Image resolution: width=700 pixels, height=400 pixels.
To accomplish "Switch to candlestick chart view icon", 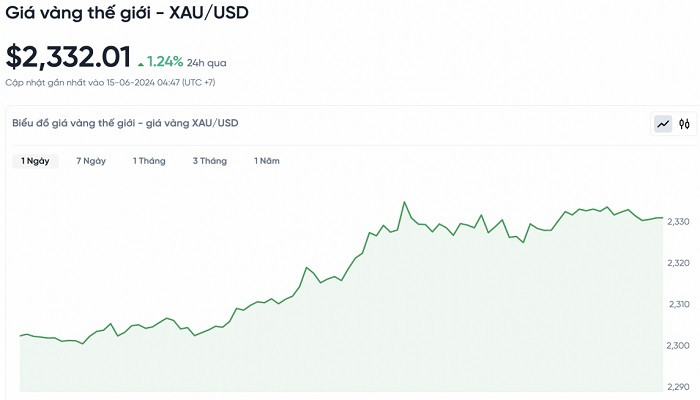I will (685, 124).
